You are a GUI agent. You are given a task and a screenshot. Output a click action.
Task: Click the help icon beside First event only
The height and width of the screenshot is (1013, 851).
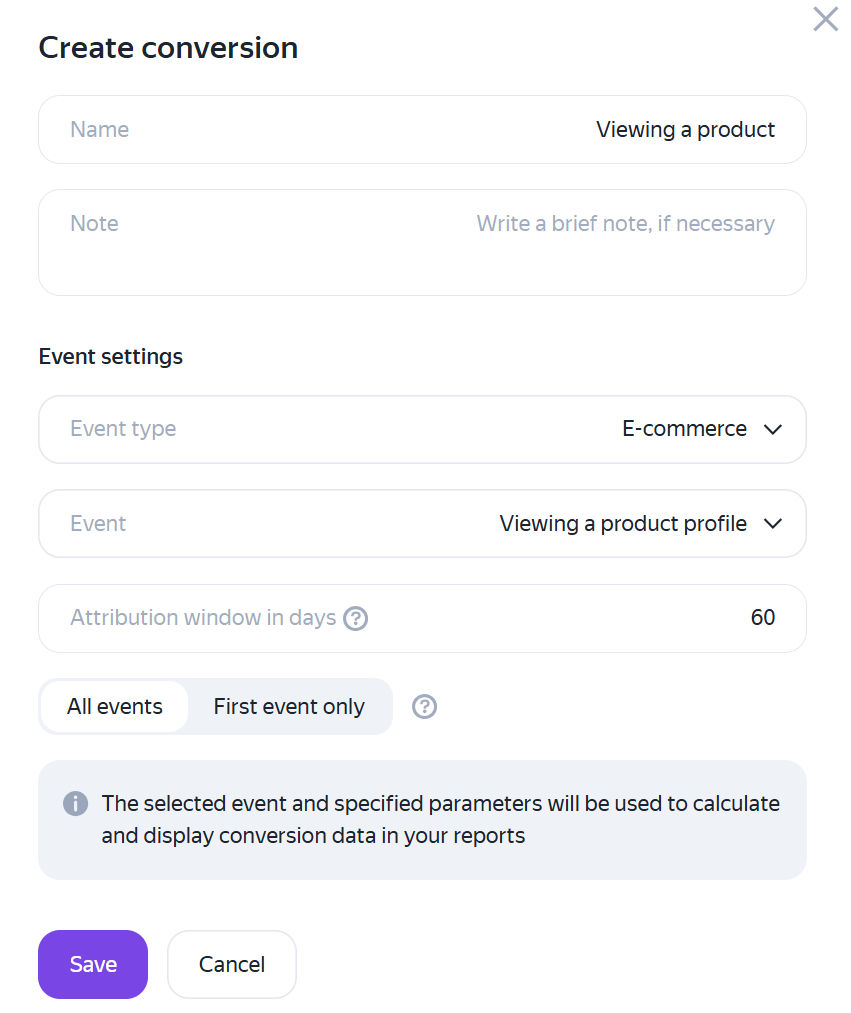tap(425, 706)
